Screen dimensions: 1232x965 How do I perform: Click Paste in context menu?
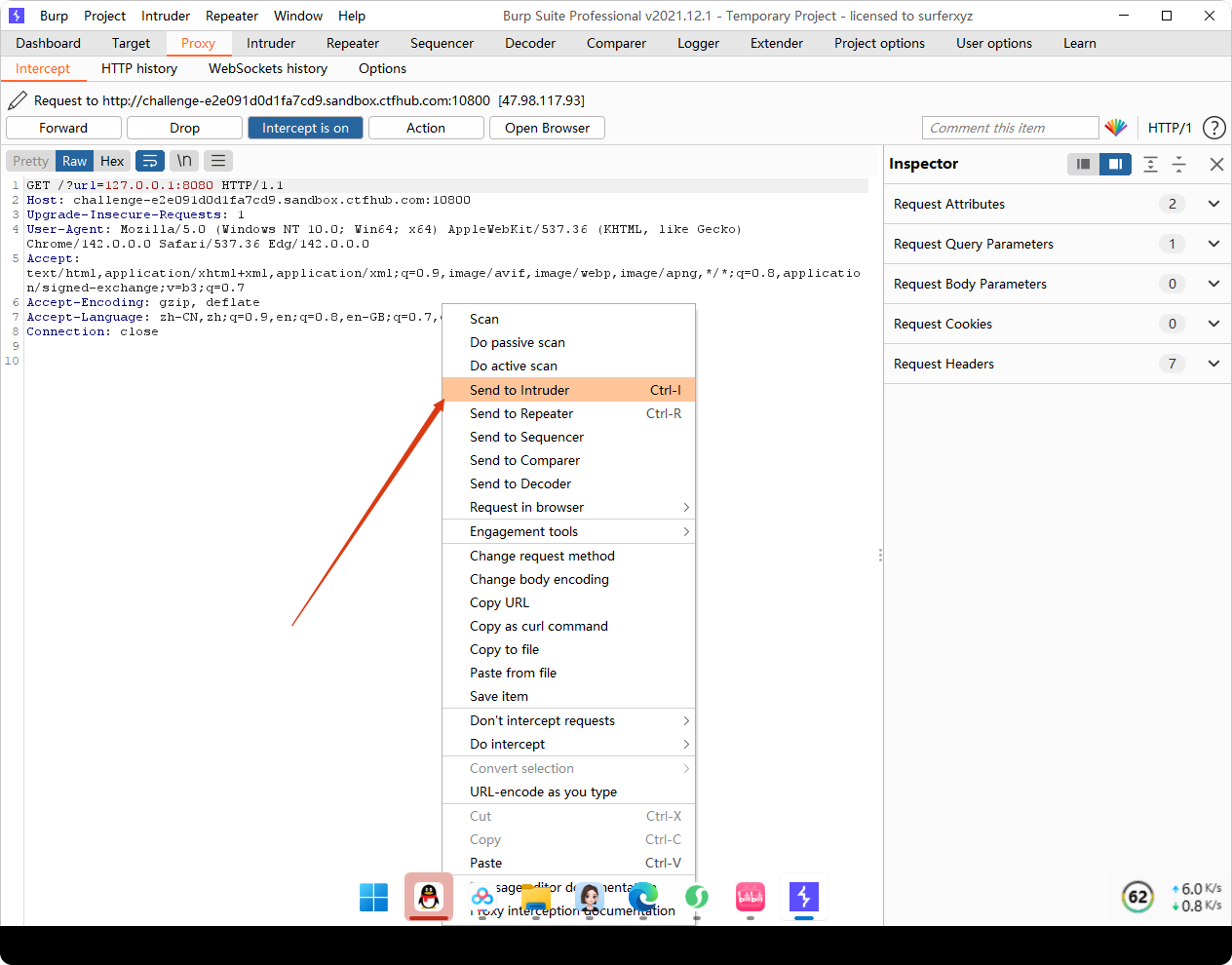pos(569,863)
